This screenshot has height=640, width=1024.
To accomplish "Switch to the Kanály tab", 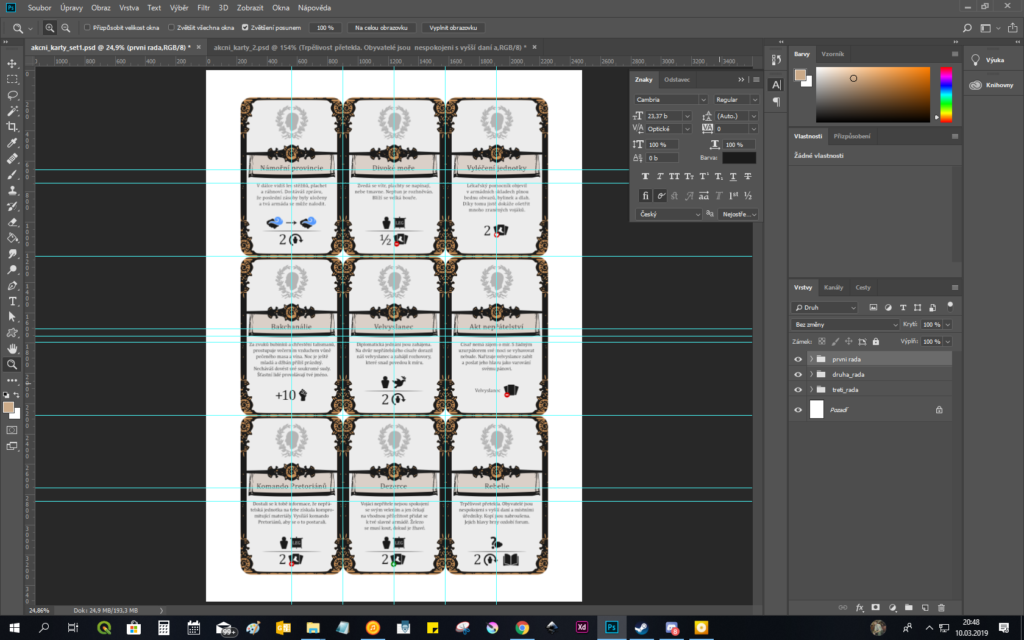I will tap(834, 288).
